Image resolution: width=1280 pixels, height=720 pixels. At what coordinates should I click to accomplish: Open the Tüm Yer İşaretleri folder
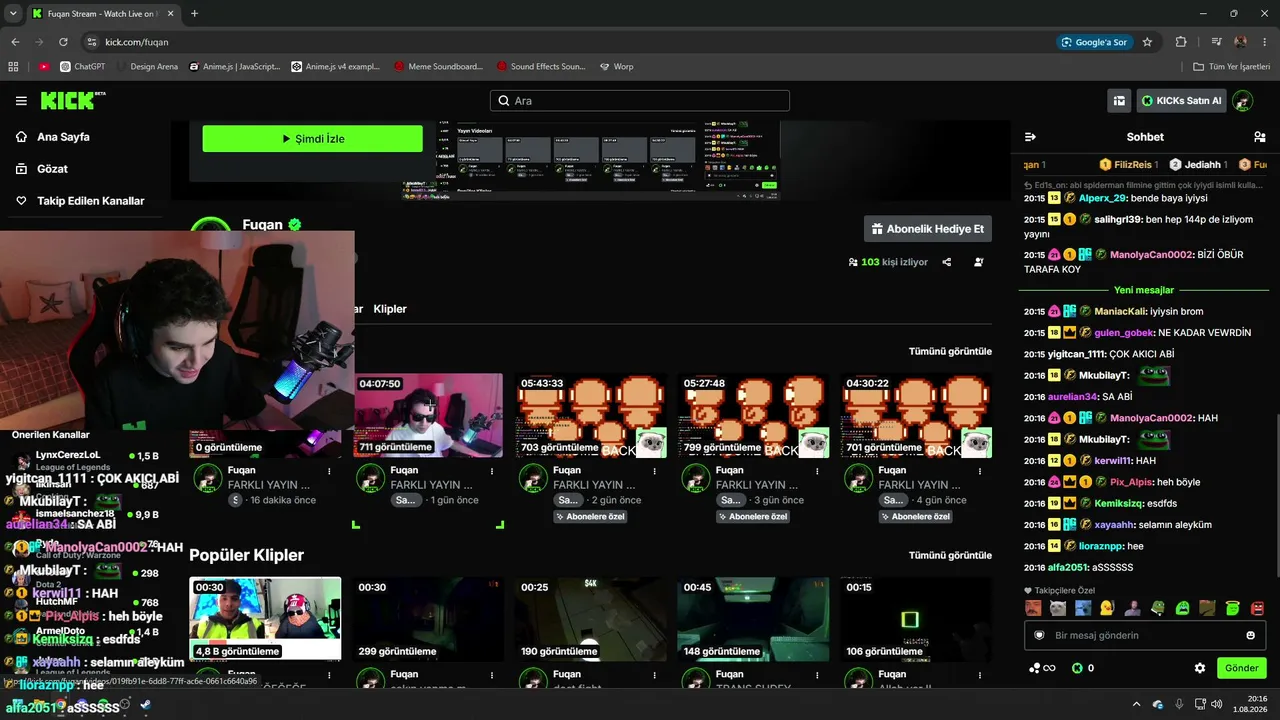pyautogui.click(x=1232, y=67)
